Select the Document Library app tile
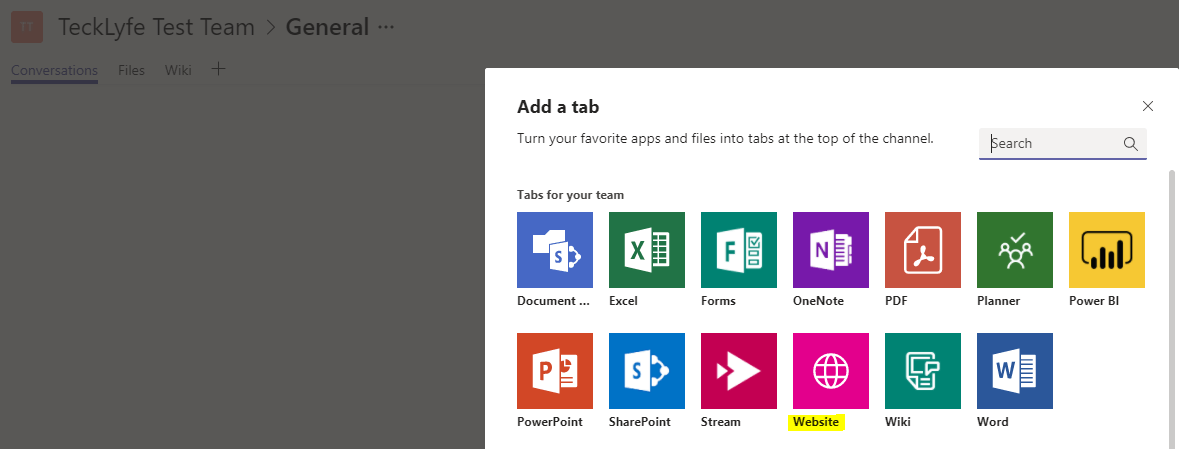The image size is (1179, 449). pyautogui.click(x=554, y=250)
